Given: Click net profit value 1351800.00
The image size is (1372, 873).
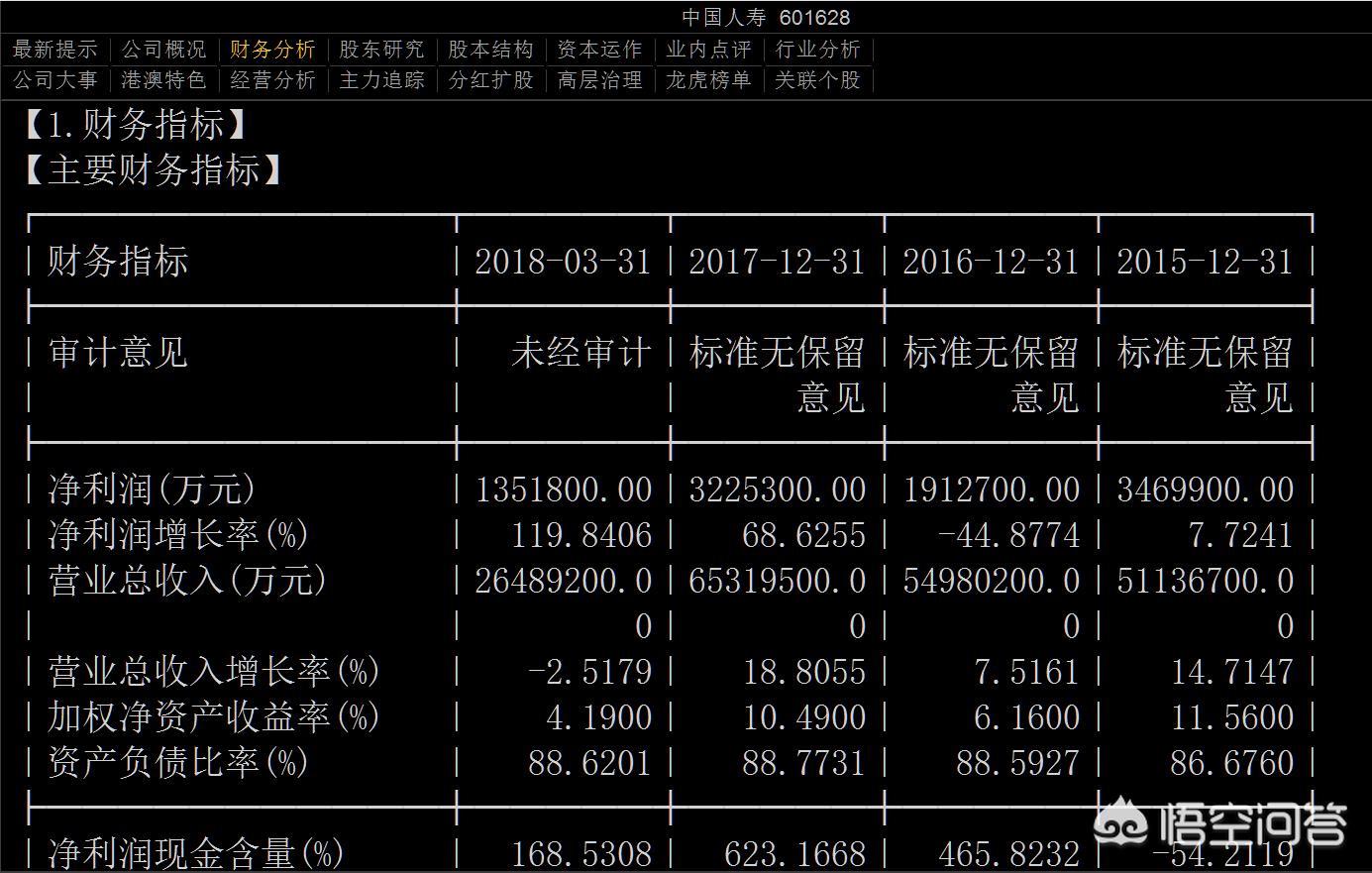Looking at the screenshot, I should 564,491.
